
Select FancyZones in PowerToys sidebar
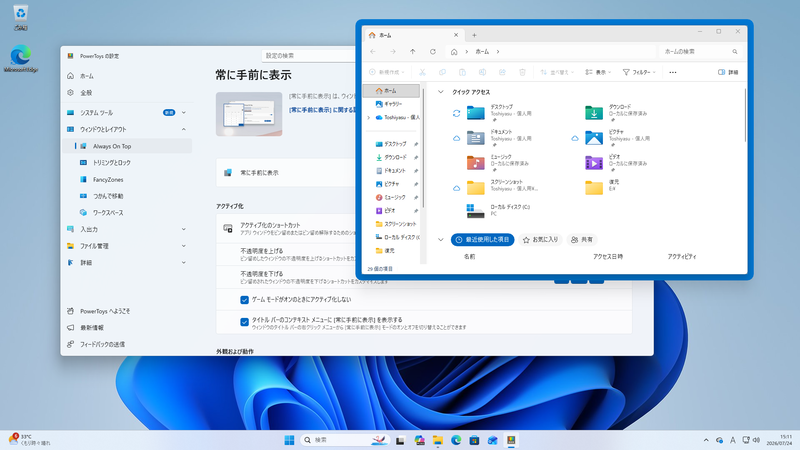pos(127,180)
